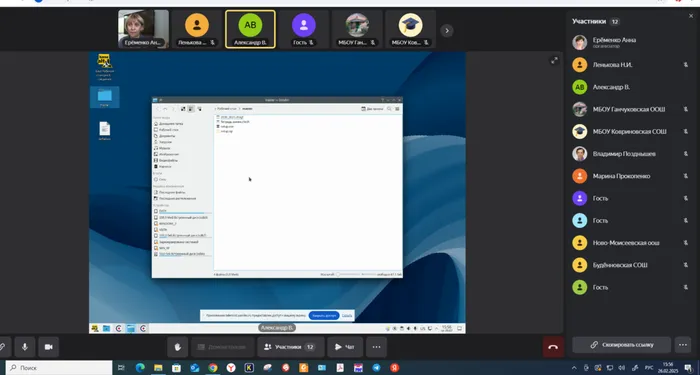This screenshot has width=700, height=375.
Task: Click Скопировать ссылку button
Action: (621, 345)
